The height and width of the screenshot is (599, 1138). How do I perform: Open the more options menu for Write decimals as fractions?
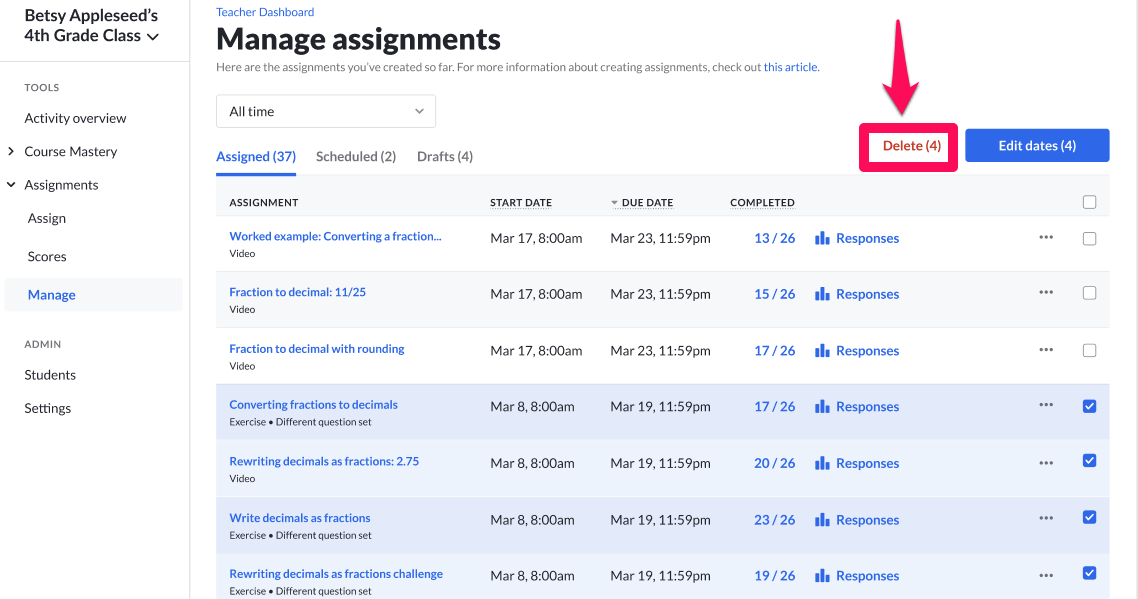(x=1046, y=518)
